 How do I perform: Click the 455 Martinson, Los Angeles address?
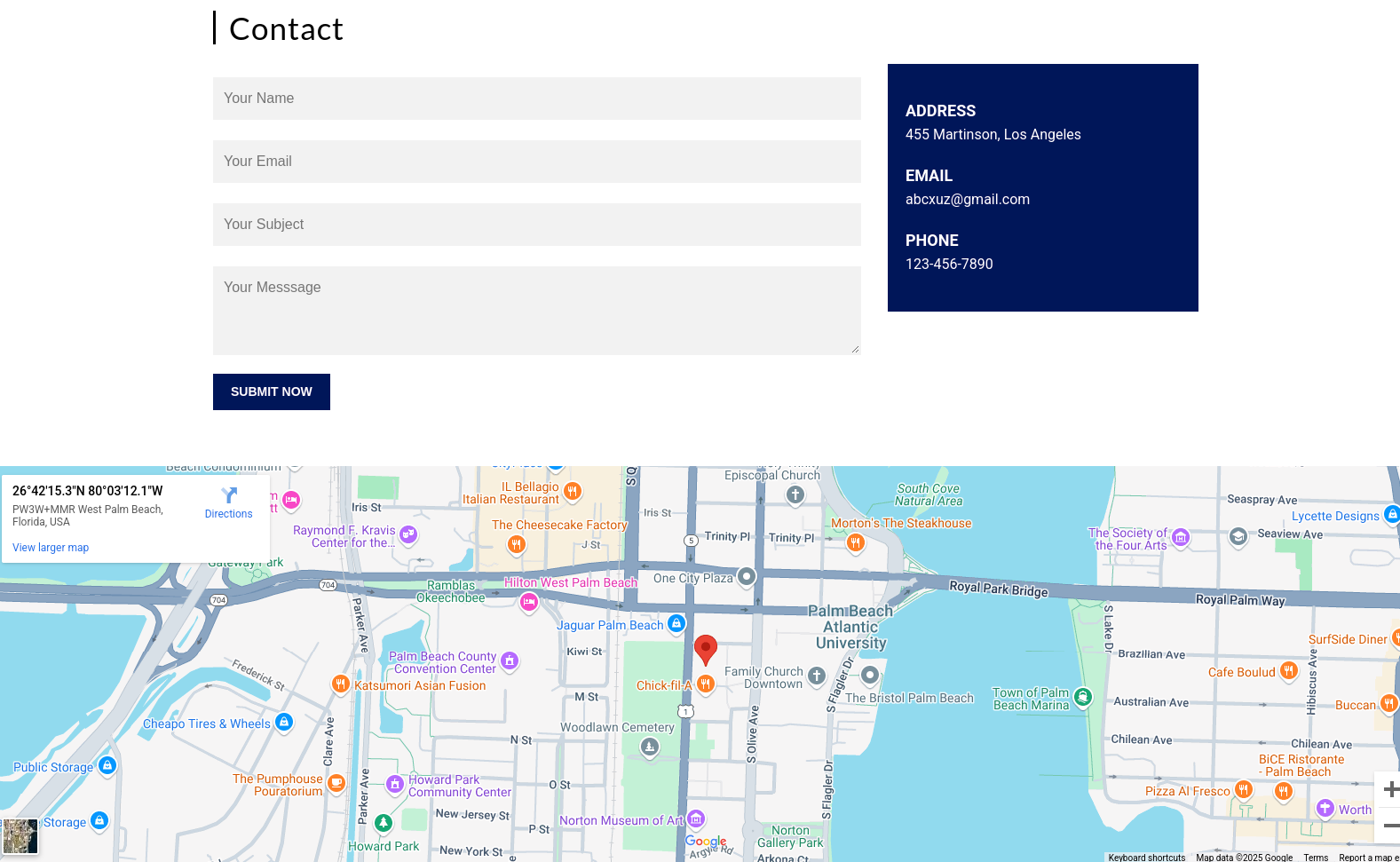(993, 135)
